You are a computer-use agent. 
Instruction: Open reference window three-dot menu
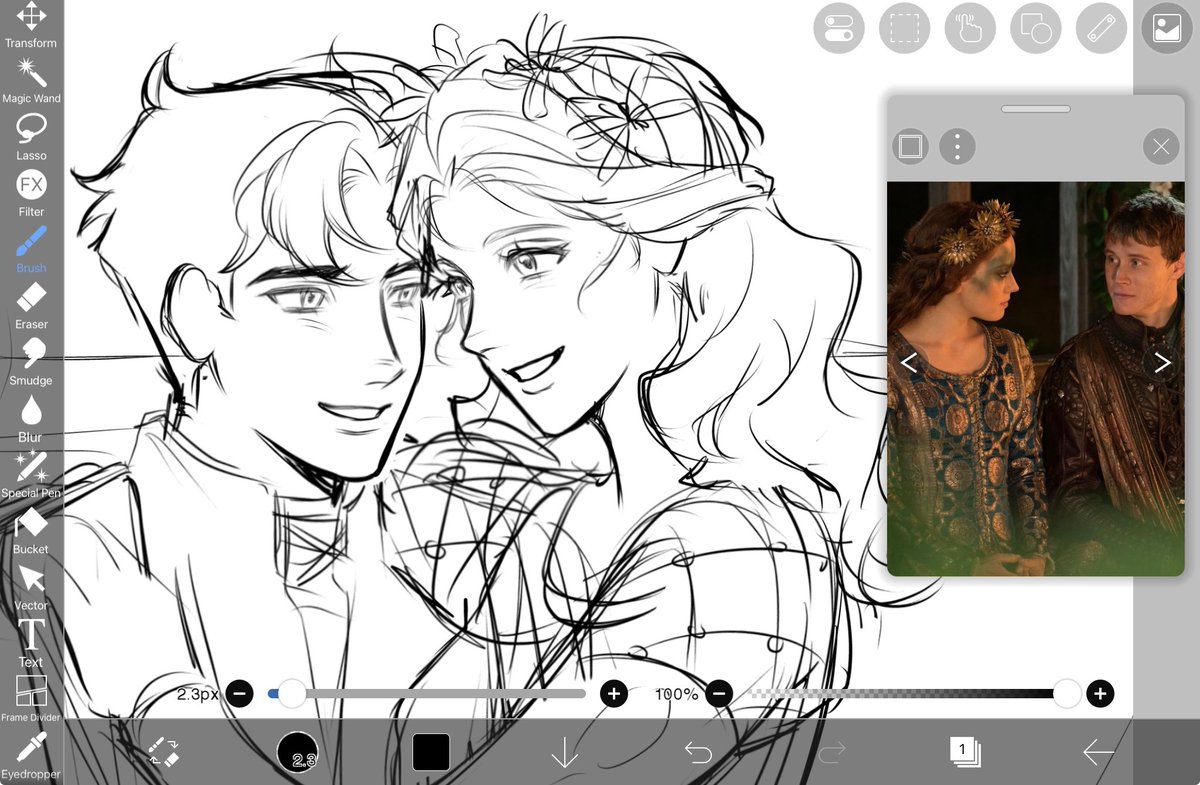click(957, 147)
